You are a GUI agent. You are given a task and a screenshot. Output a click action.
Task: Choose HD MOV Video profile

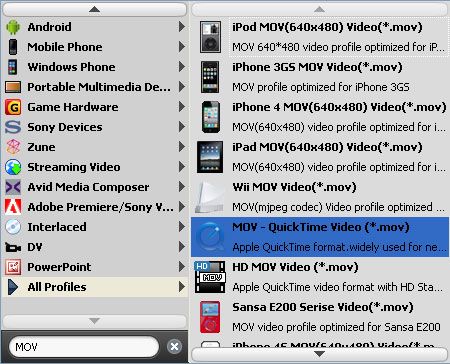(x=320, y=277)
